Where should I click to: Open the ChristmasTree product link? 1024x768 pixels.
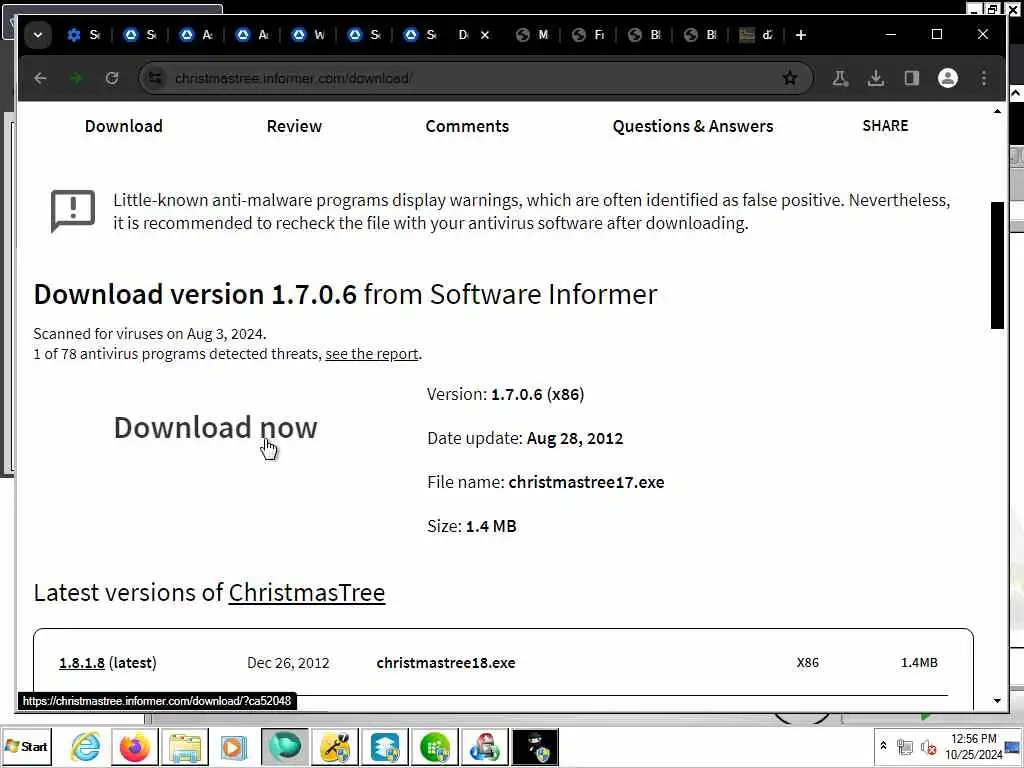(x=307, y=592)
